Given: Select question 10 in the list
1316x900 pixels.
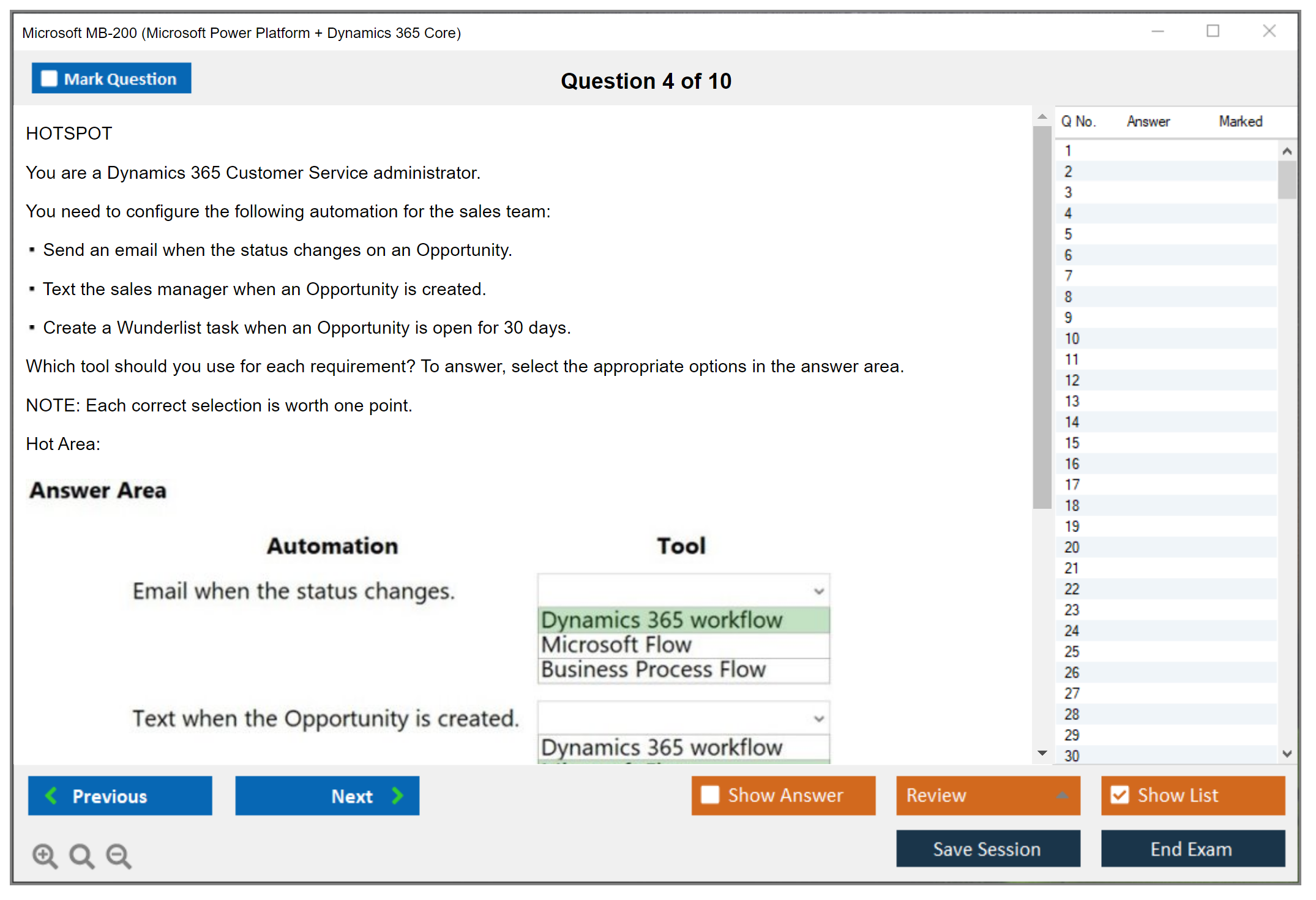Looking at the screenshot, I should pyautogui.click(x=1072, y=339).
